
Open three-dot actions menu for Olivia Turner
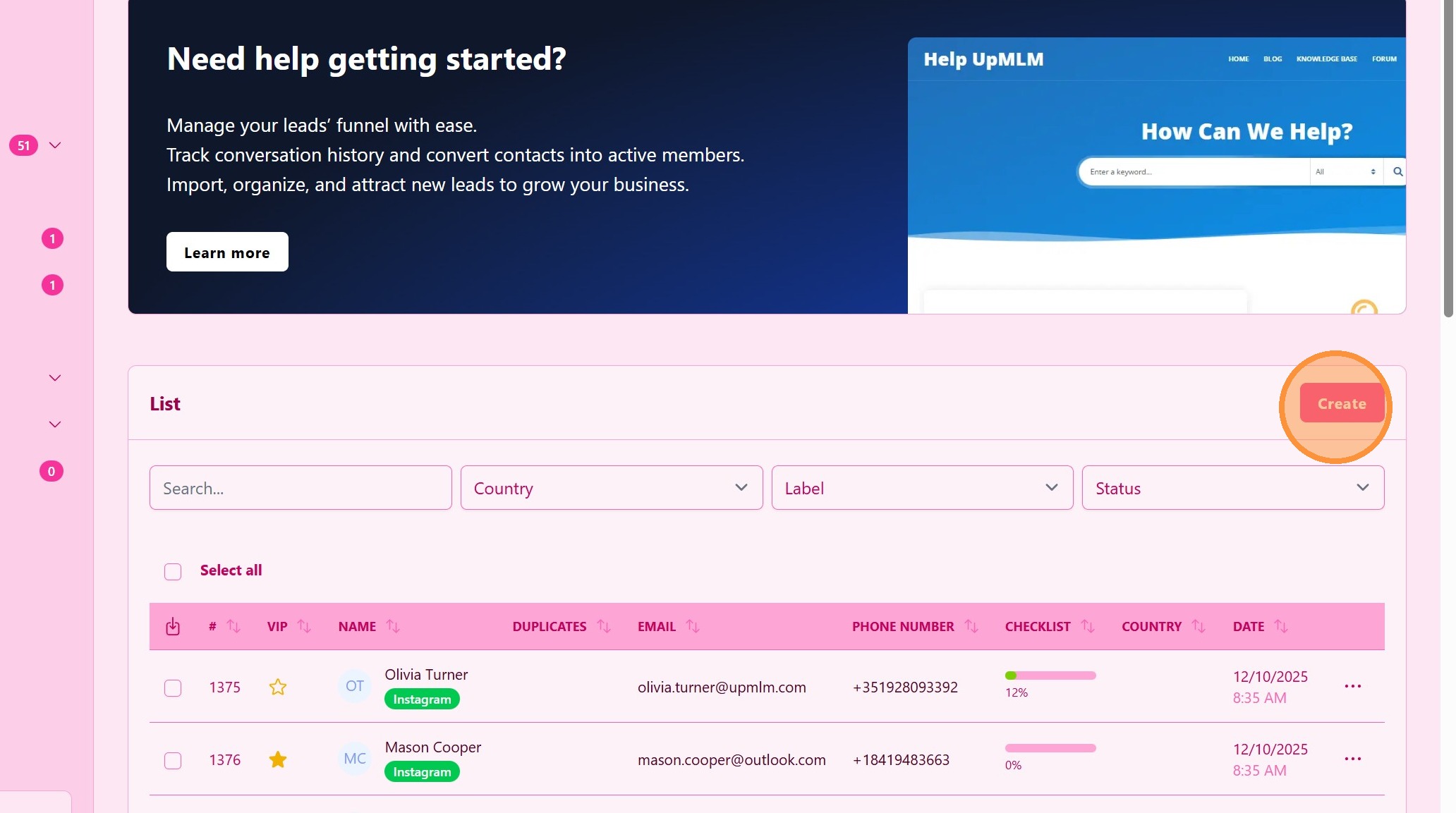tap(1352, 686)
